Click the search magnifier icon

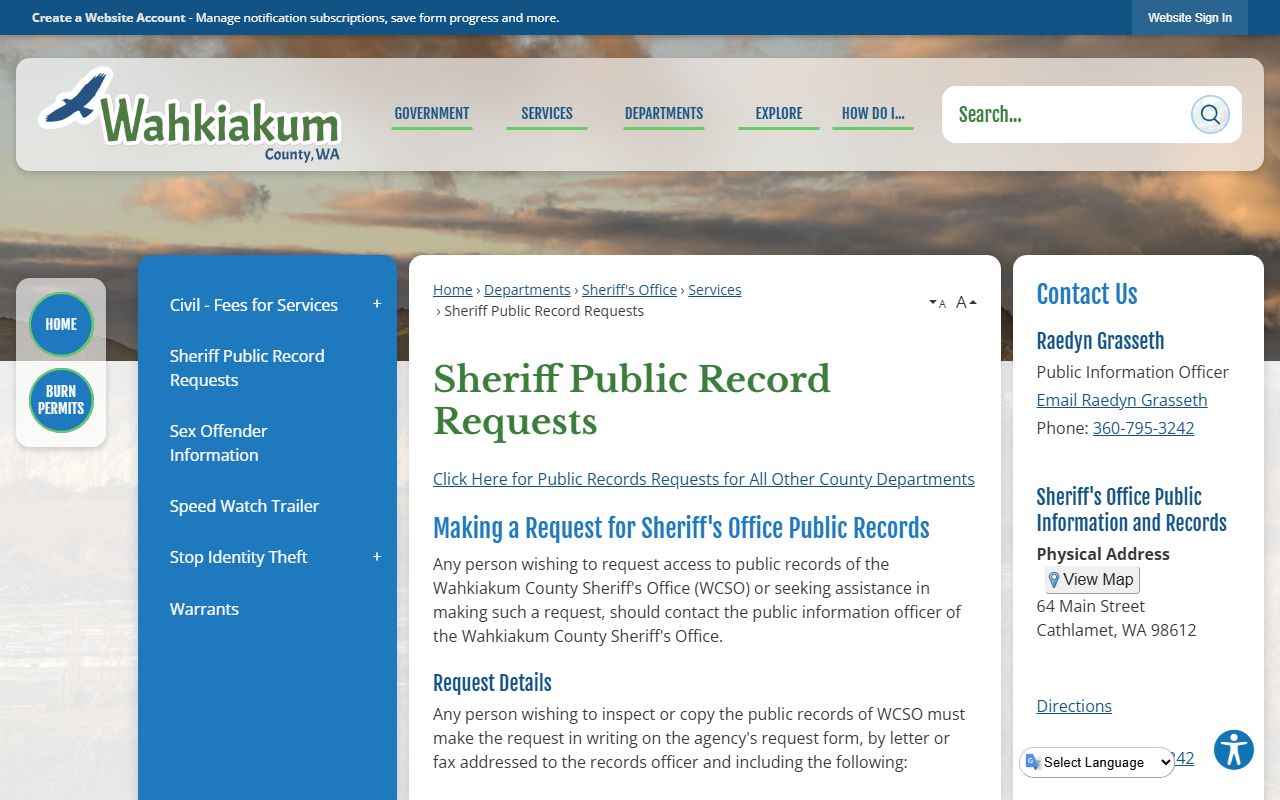1210,114
